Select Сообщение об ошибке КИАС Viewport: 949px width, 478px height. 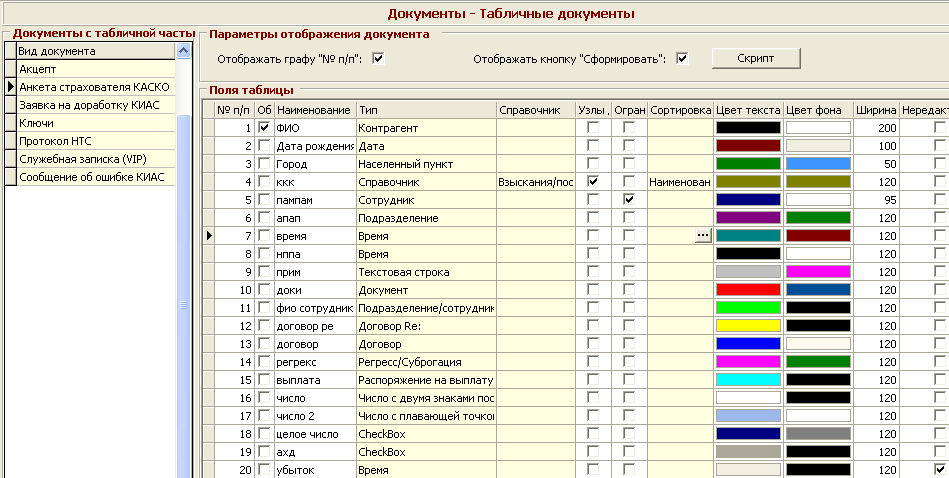[96, 177]
